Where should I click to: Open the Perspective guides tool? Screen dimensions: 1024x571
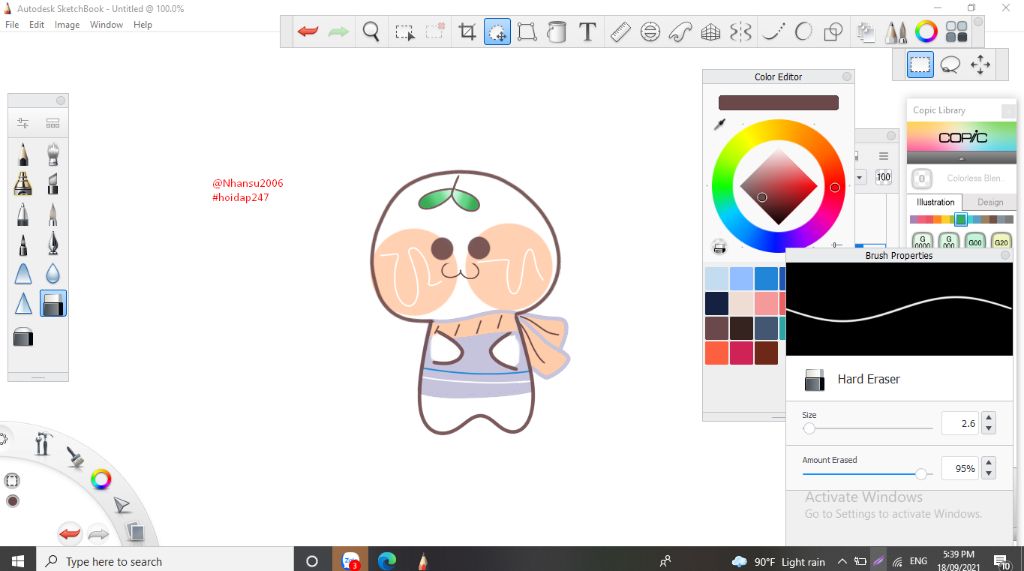711,31
